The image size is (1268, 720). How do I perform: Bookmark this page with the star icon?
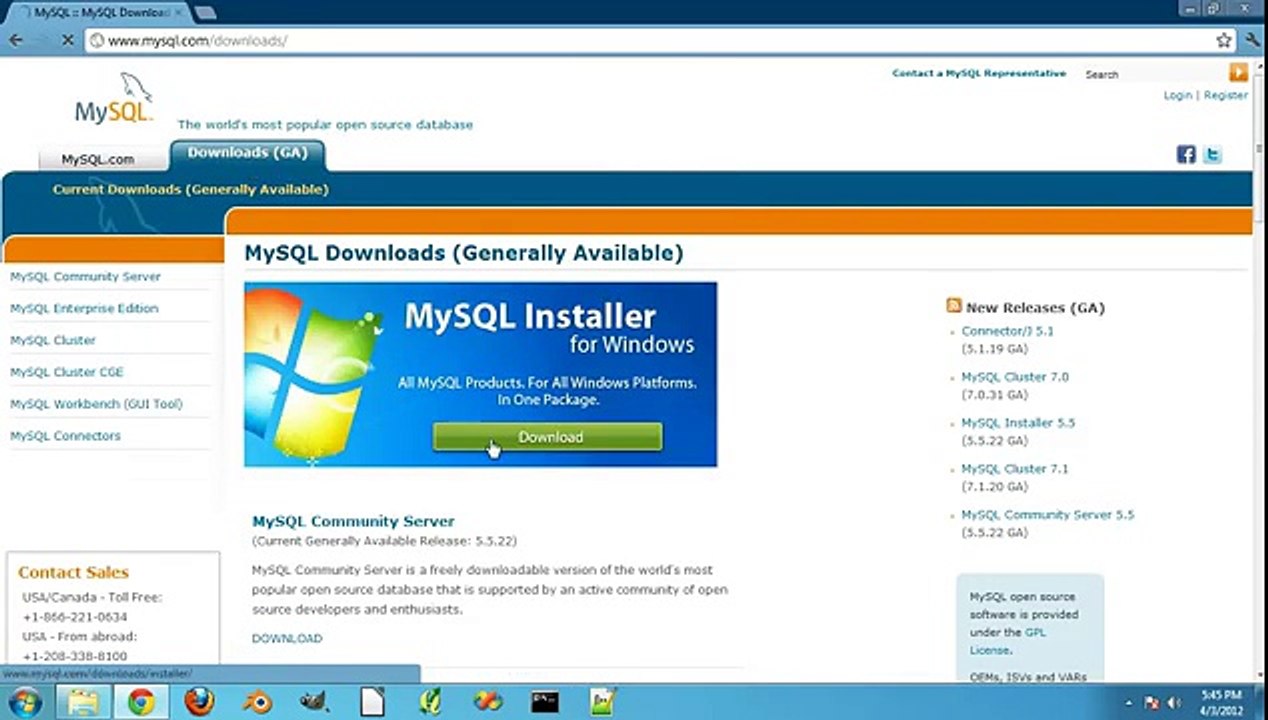point(1224,41)
